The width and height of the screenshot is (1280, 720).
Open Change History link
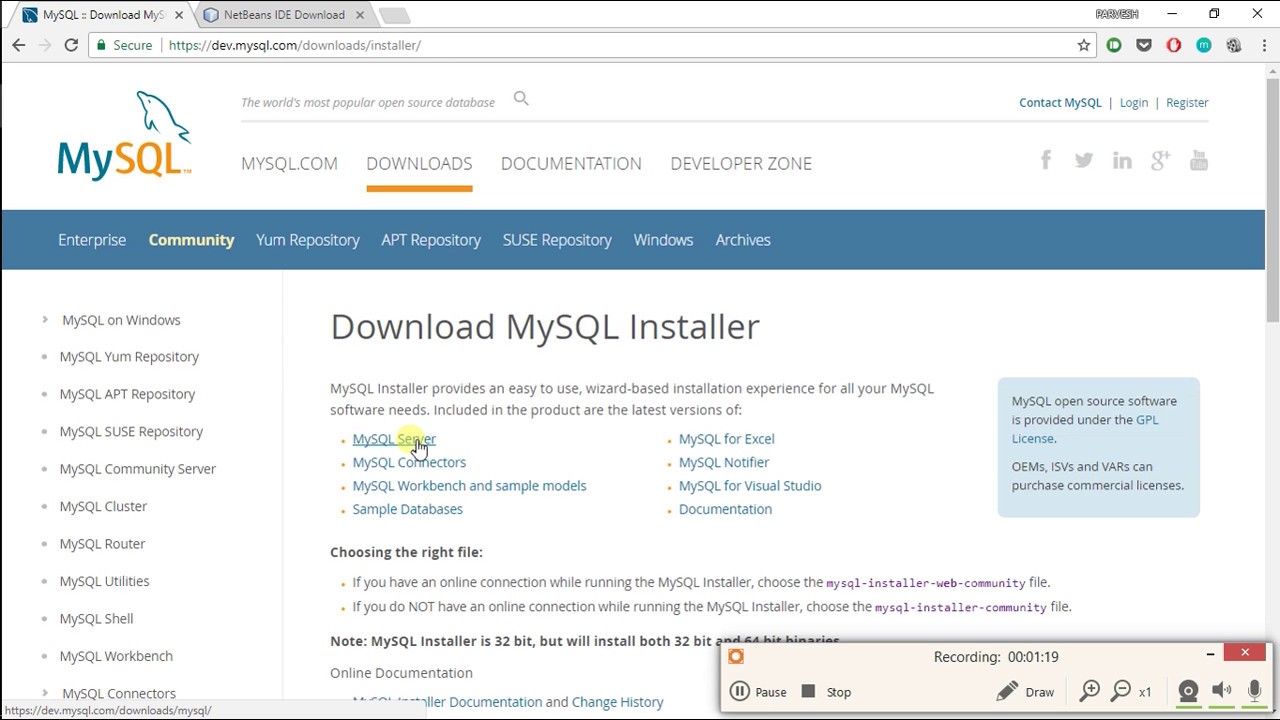click(617, 702)
